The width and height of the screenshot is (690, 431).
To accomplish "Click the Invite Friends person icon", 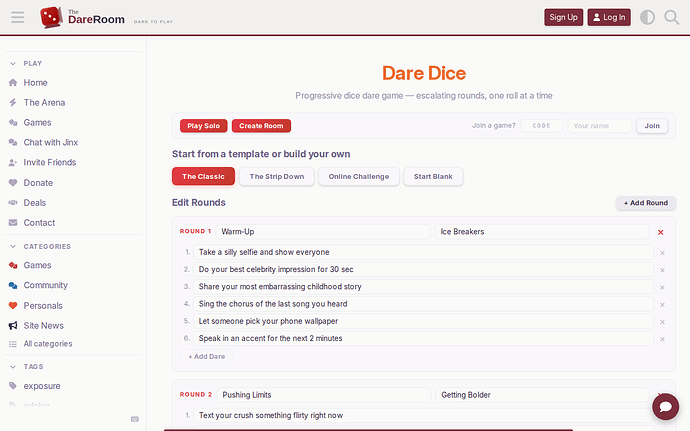I will [13, 162].
